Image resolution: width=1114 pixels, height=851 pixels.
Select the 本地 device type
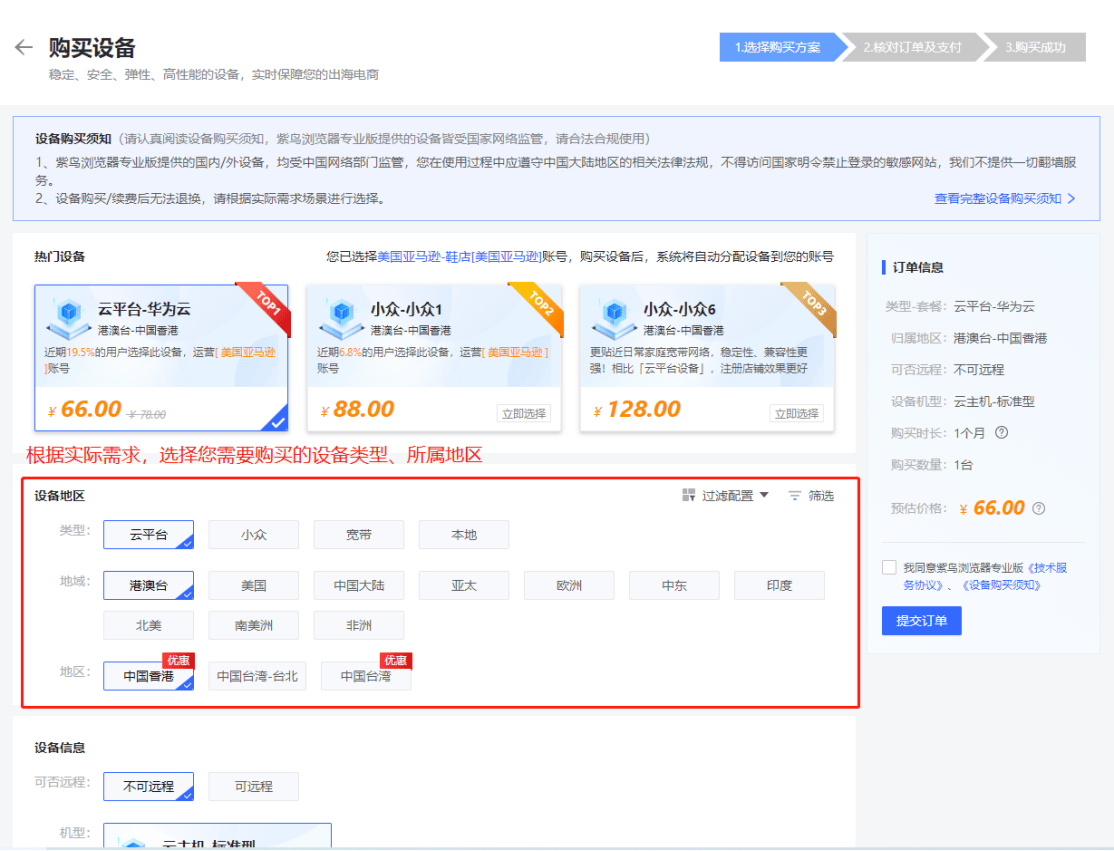point(463,535)
